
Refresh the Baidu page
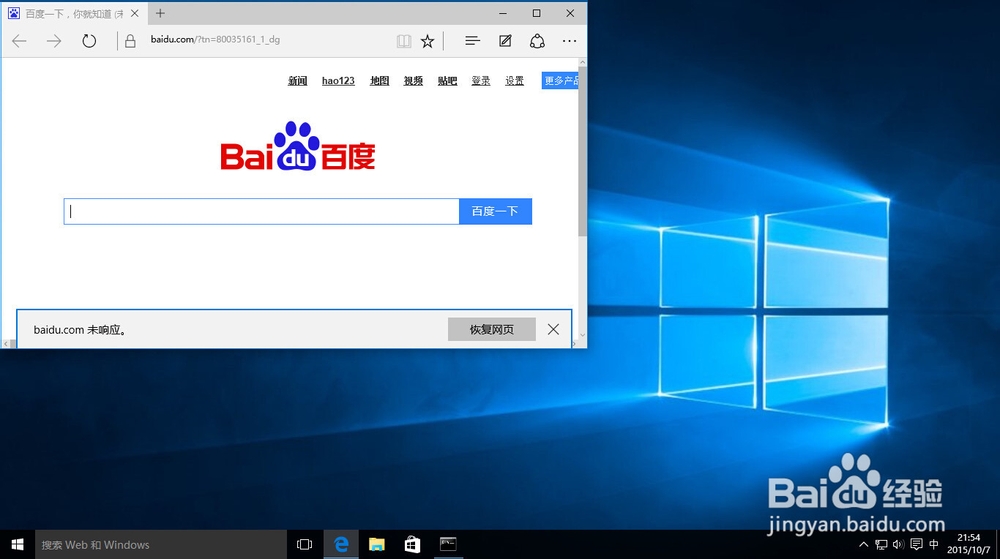click(89, 41)
